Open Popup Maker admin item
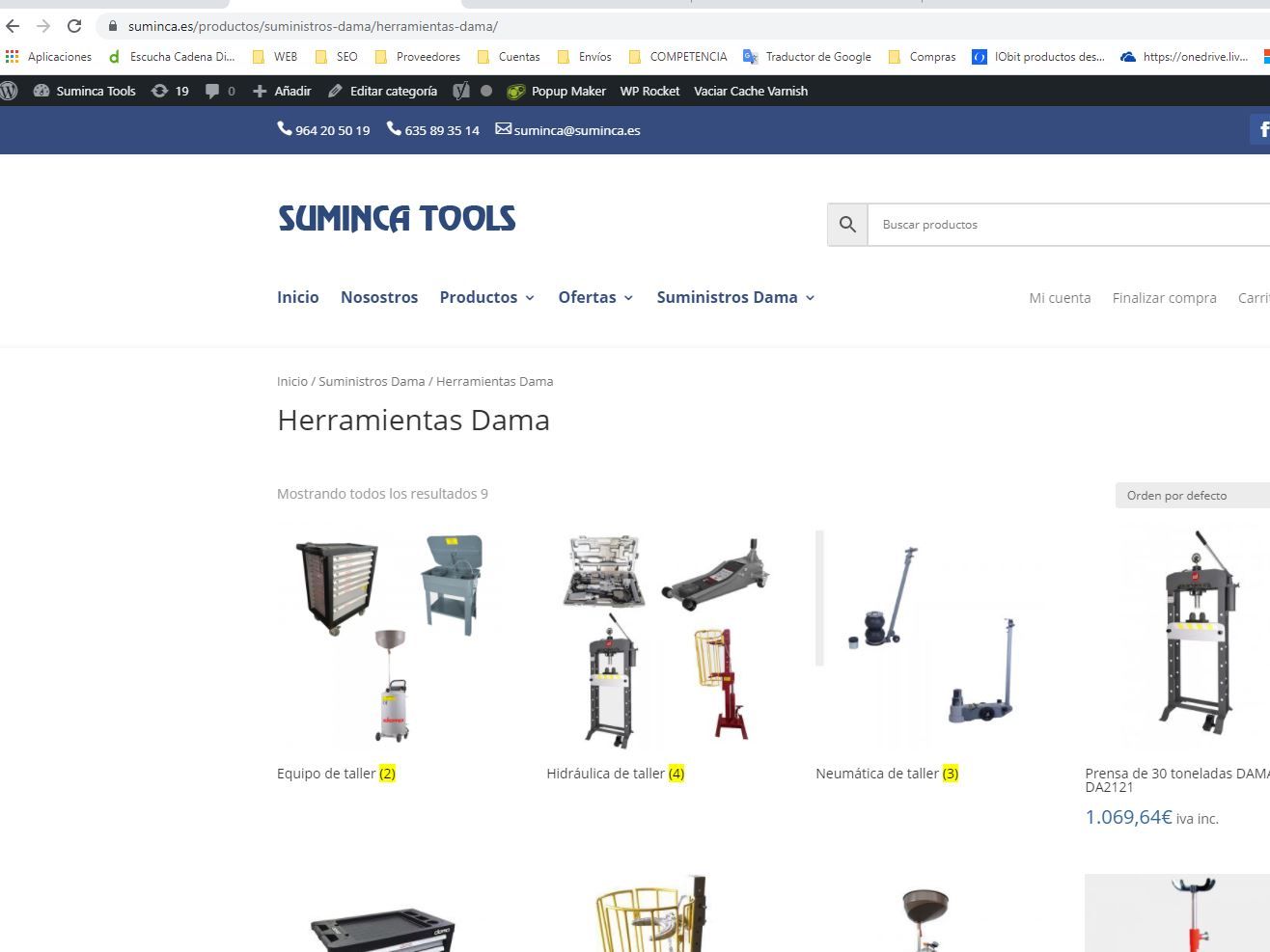This screenshot has height=952, width=1270. click(x=557, y=91)
